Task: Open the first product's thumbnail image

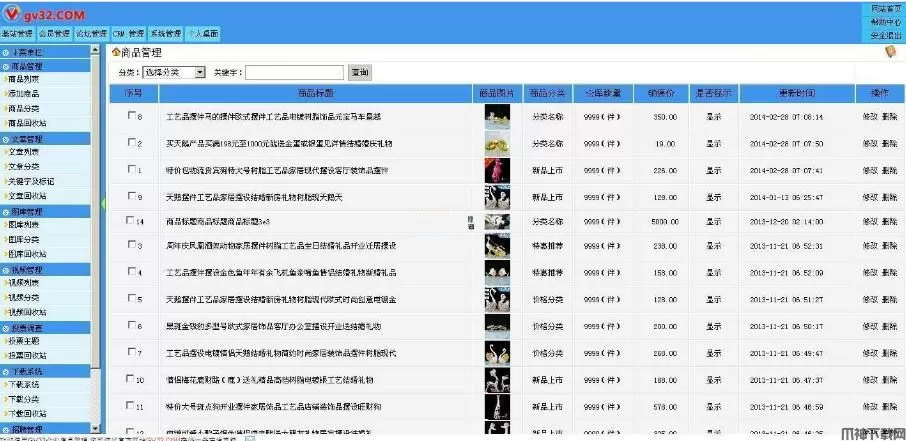Action: 497,117
